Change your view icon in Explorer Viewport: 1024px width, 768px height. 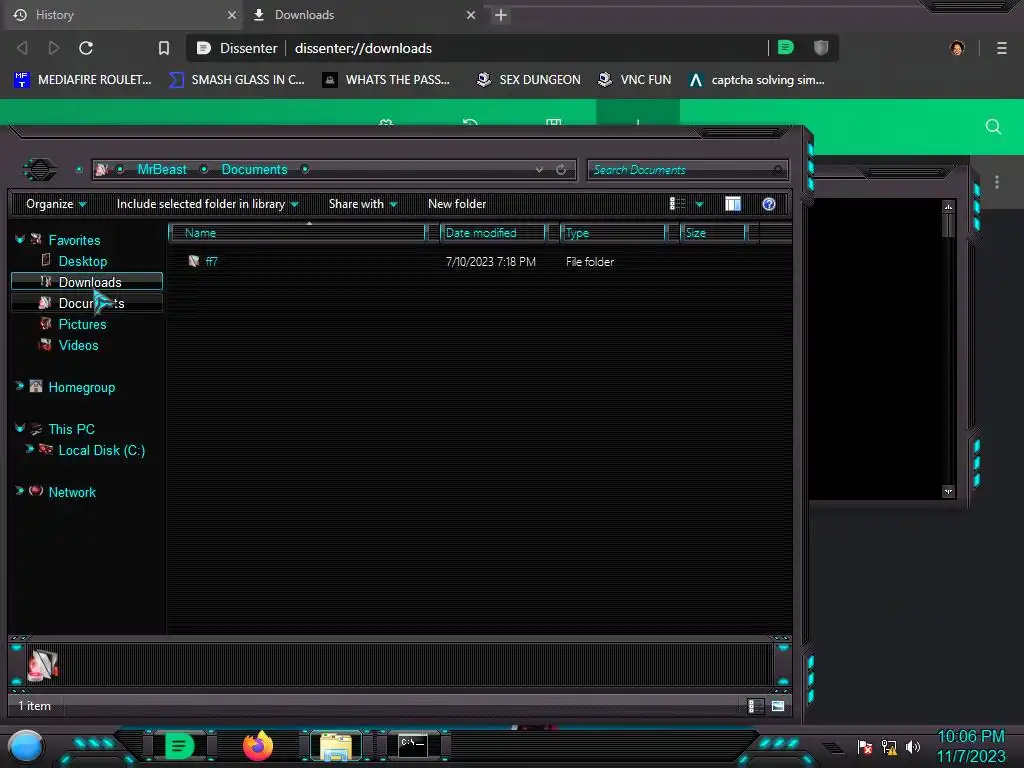pos(677,204)
